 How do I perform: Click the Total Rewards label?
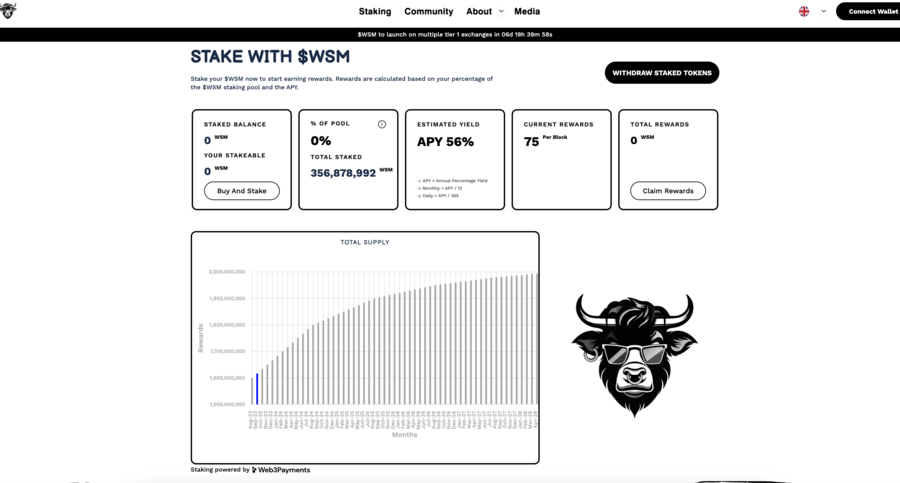[x=660, y=125]
